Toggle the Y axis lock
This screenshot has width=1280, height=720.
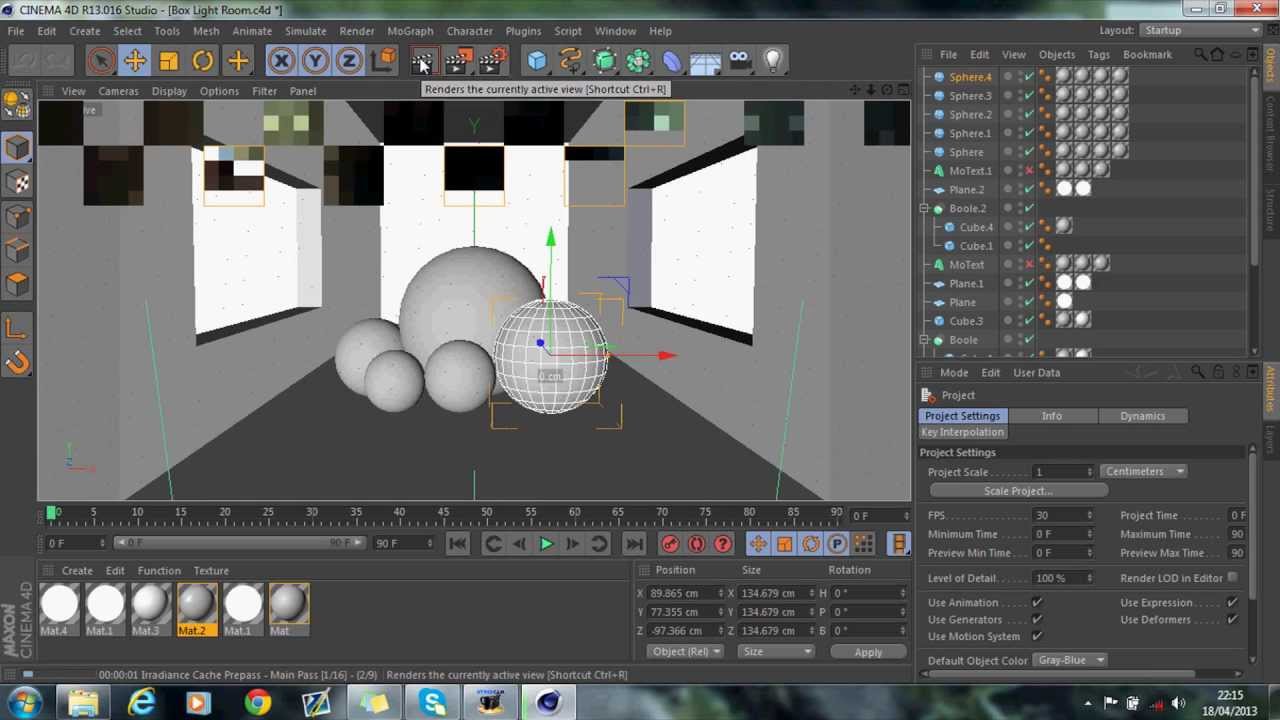(x=315, y=61)
